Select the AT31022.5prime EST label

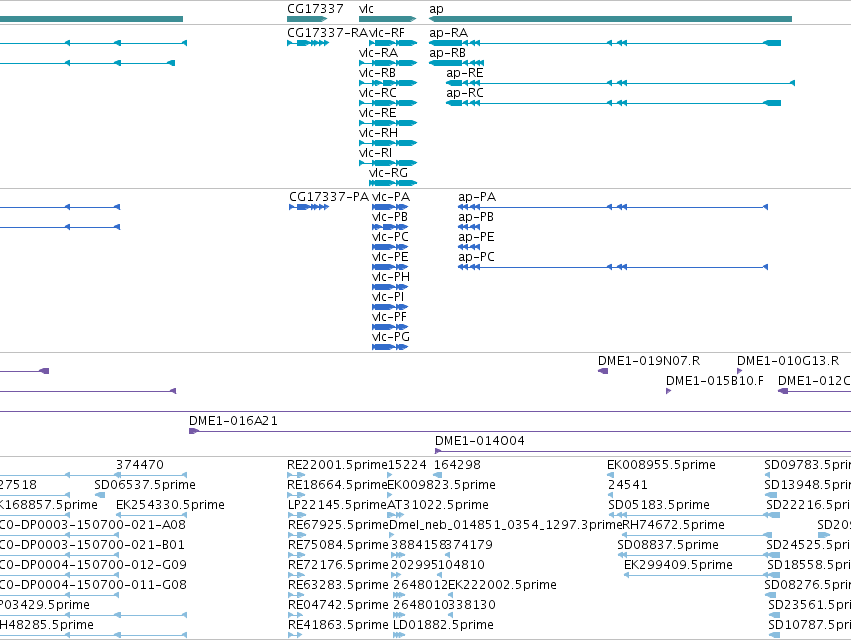[x=438, y=505]
